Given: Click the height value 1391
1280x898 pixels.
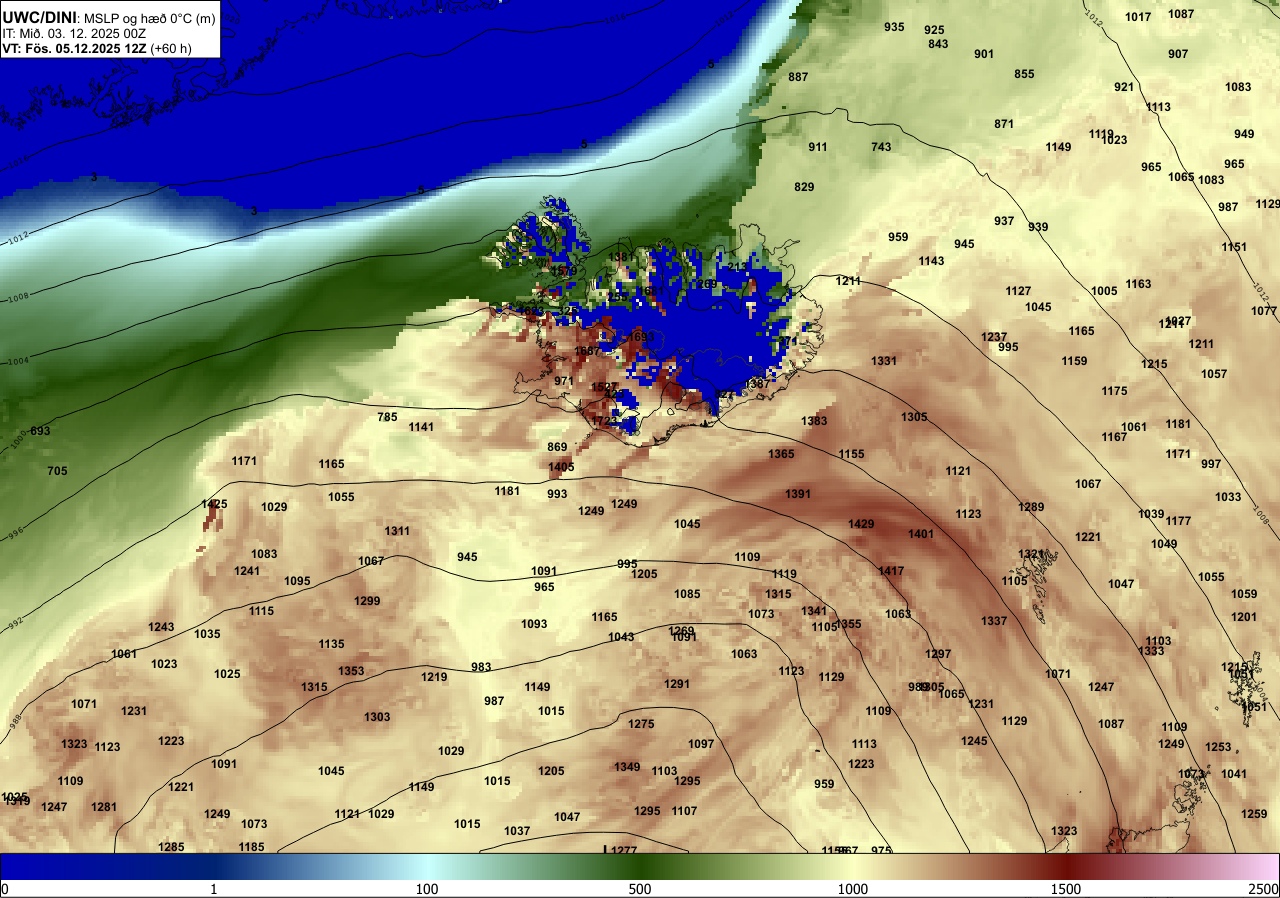Looking at the screenshot, I should coord(798,494).
